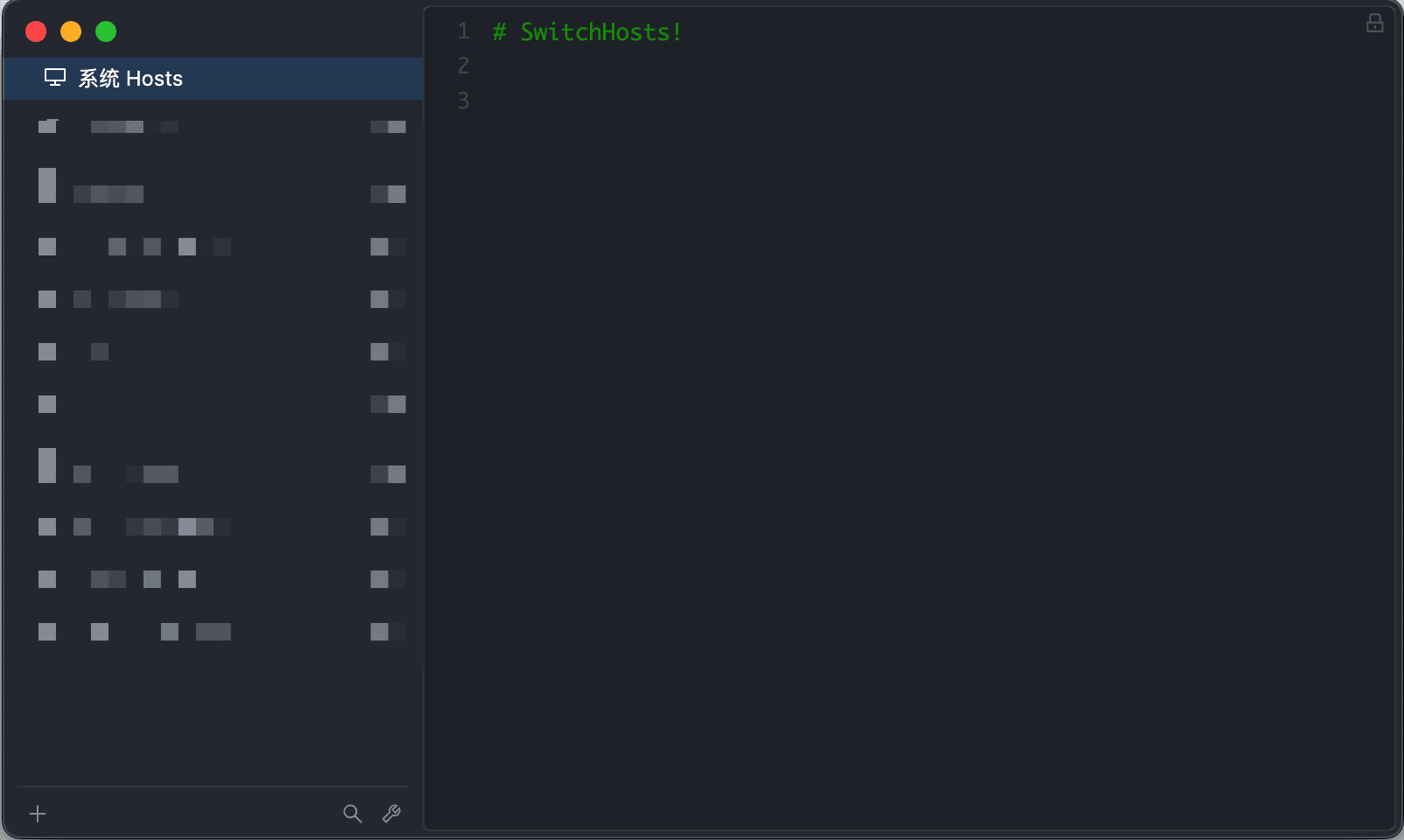Maximize the window with green button

click(106, 31)
